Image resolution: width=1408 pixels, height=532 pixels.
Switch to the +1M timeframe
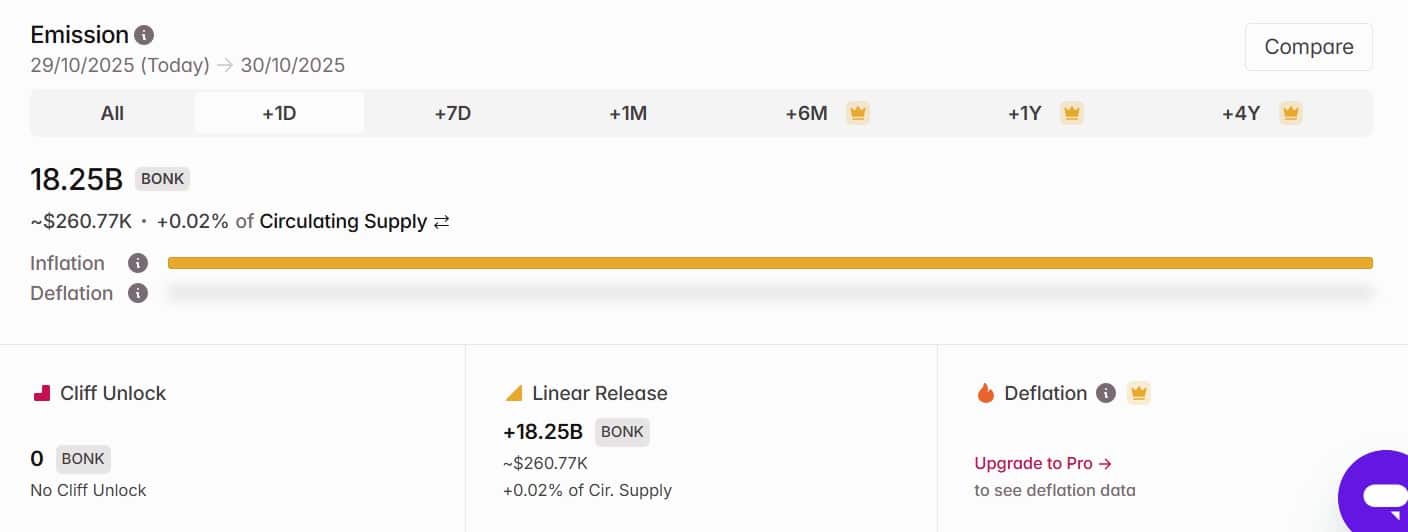tap(628, 113)
